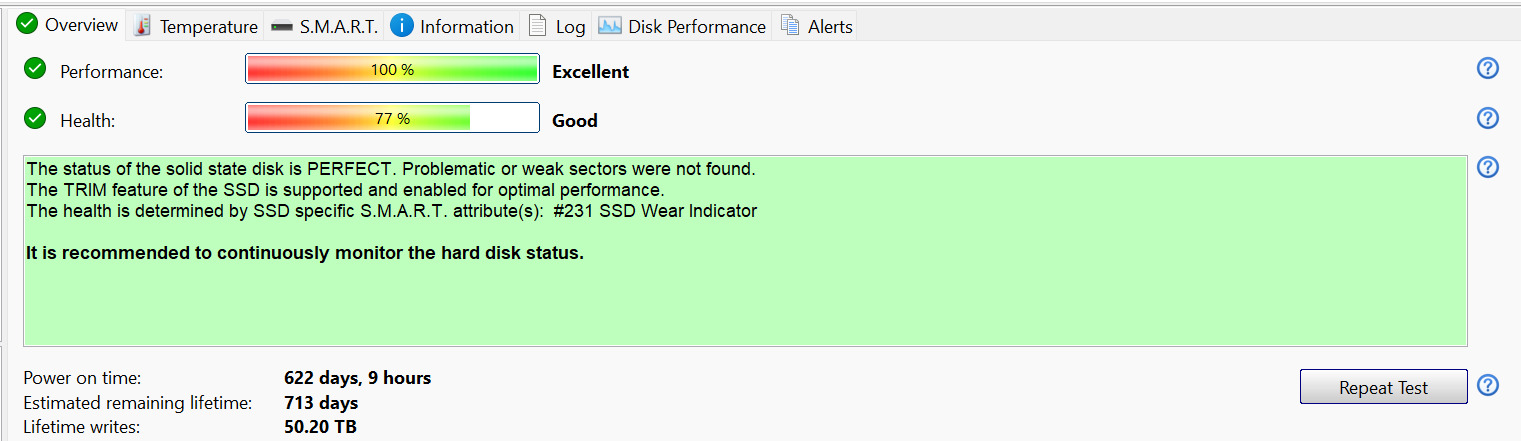
Task: Click the green checkmark beside Performance
Action: tap(35, 69)
